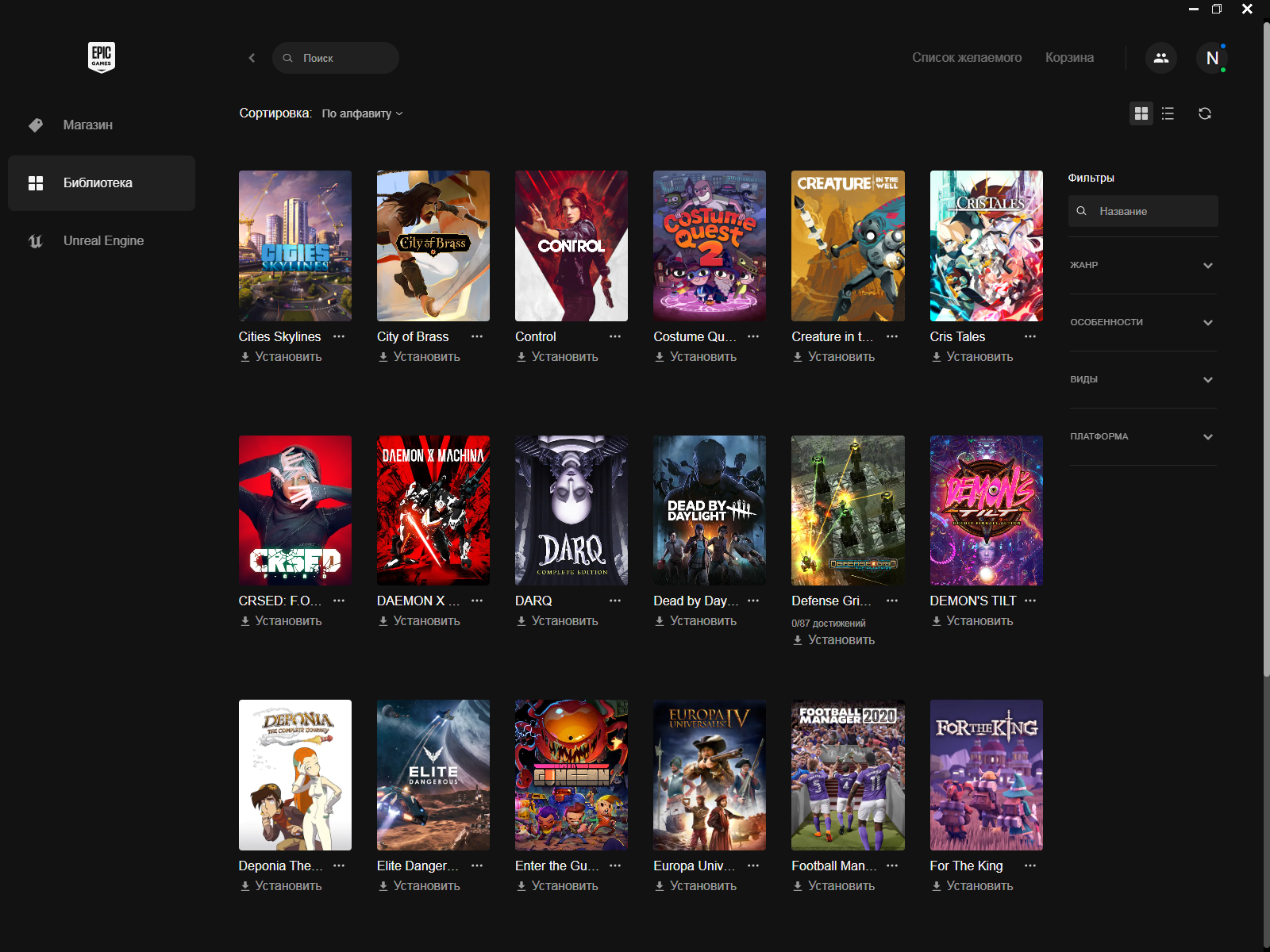Click the 0/87 достижений text
The width and height of the screenshot is (1270, 952).
pos(829,624)
